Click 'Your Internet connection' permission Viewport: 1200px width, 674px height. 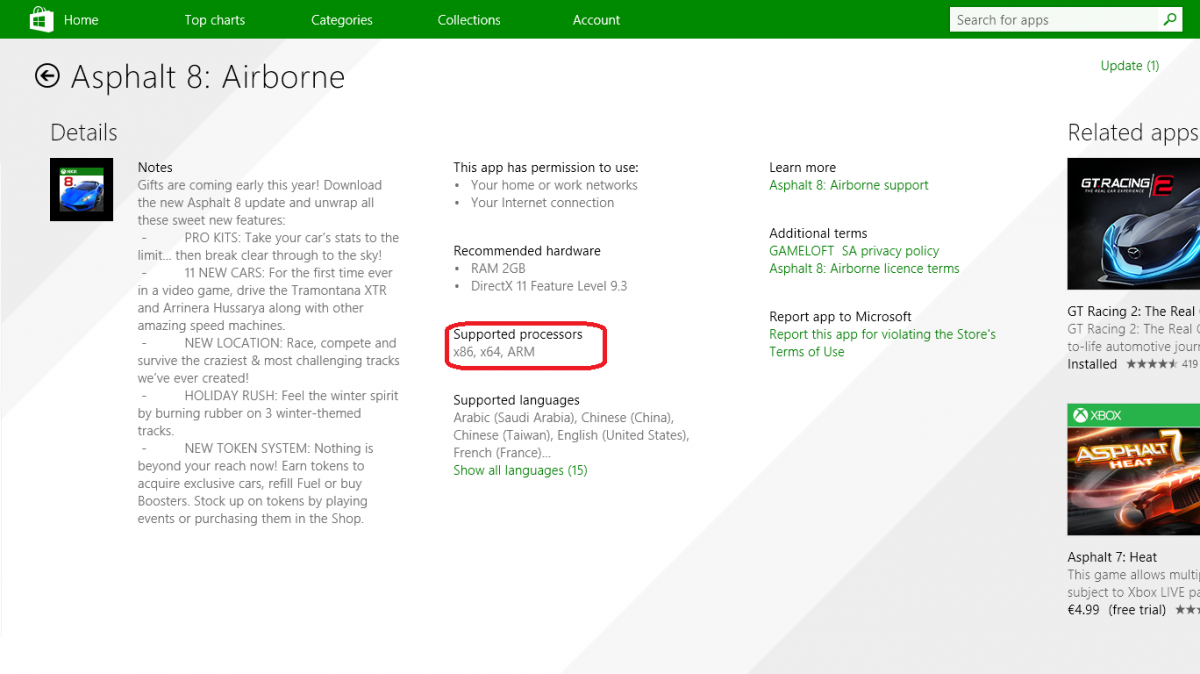pos(543,203)
